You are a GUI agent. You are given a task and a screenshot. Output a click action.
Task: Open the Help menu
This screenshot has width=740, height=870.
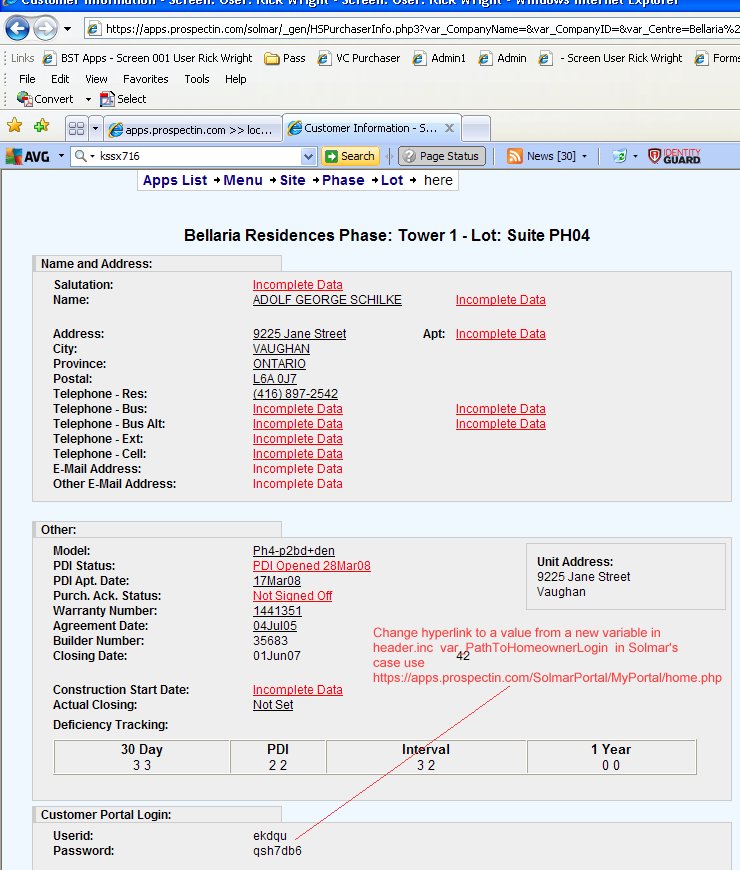235,79
